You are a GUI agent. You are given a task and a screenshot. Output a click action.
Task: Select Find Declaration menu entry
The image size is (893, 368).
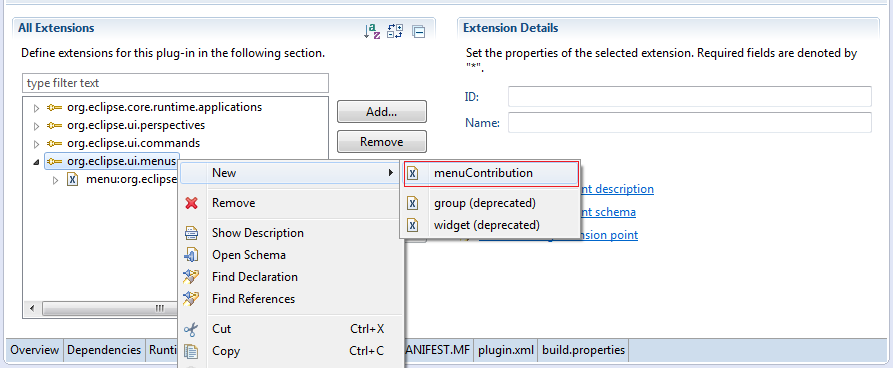point(291,277)
